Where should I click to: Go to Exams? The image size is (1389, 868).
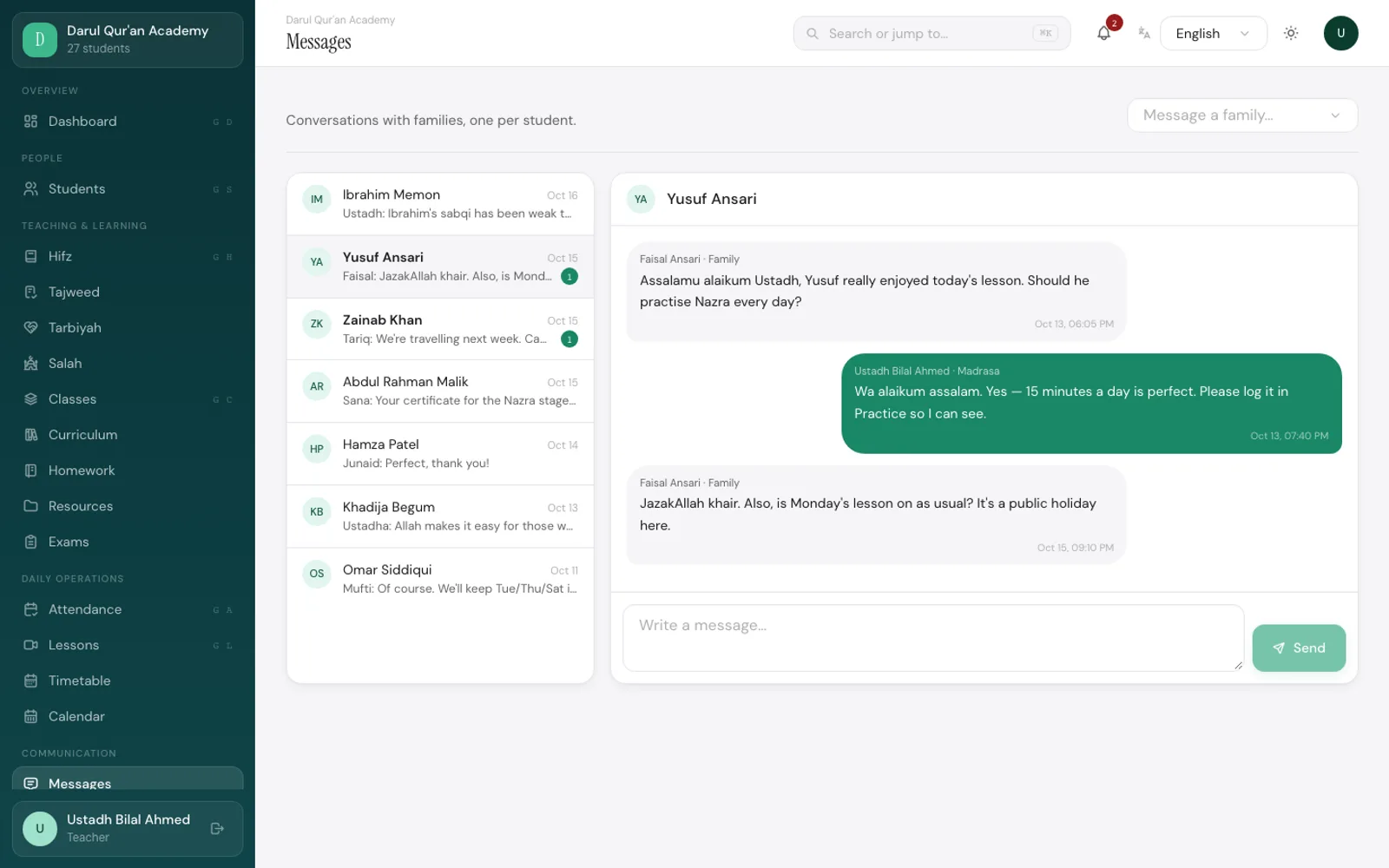128,542
